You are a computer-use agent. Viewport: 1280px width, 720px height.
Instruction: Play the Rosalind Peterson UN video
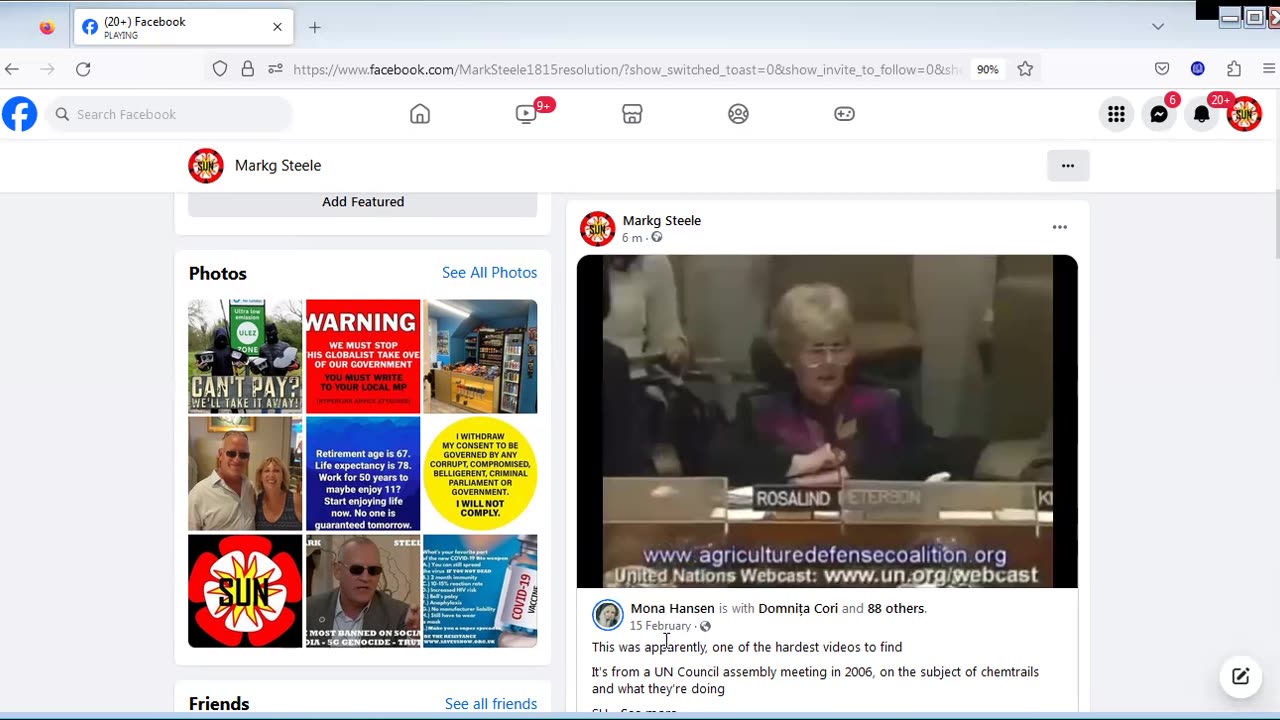827,421
